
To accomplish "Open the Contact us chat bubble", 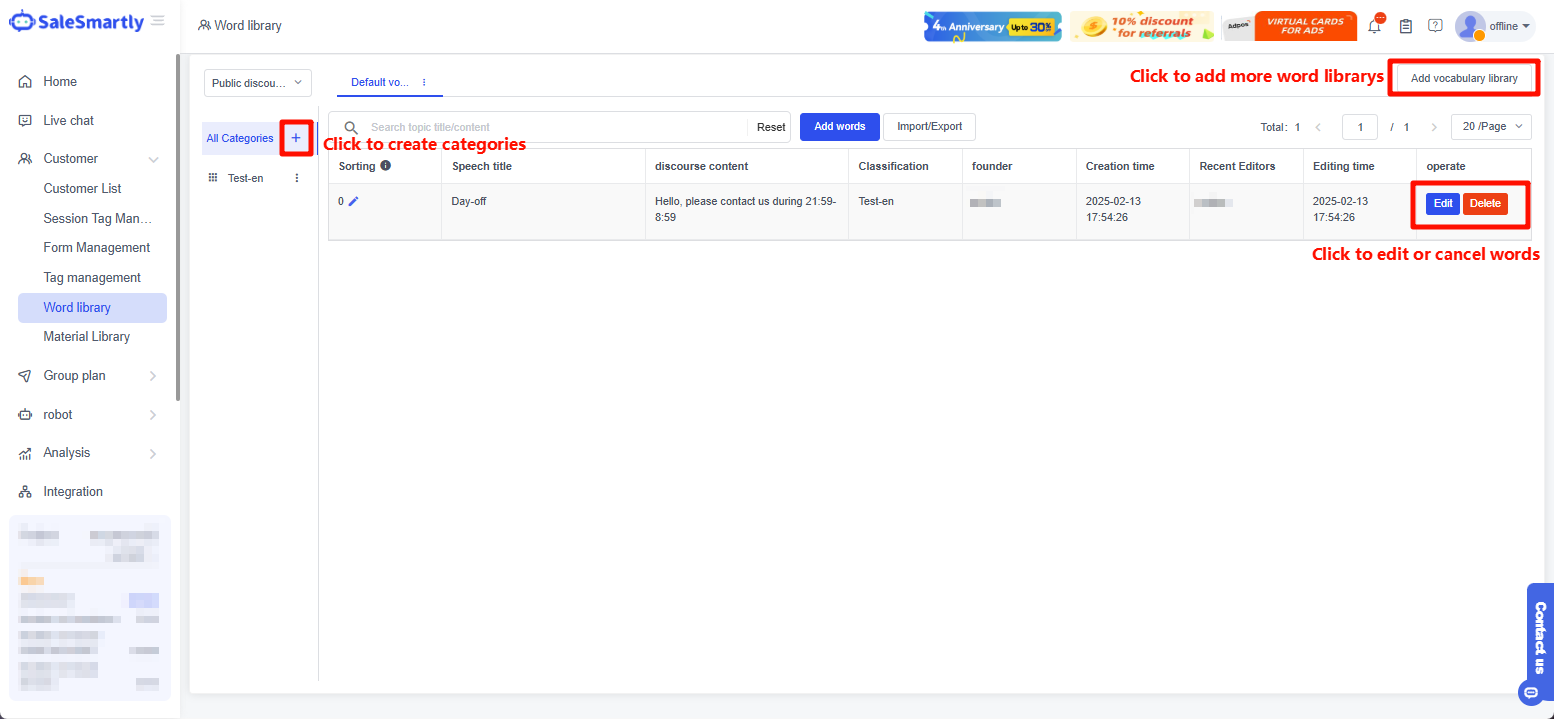I will coord(1531,692).
